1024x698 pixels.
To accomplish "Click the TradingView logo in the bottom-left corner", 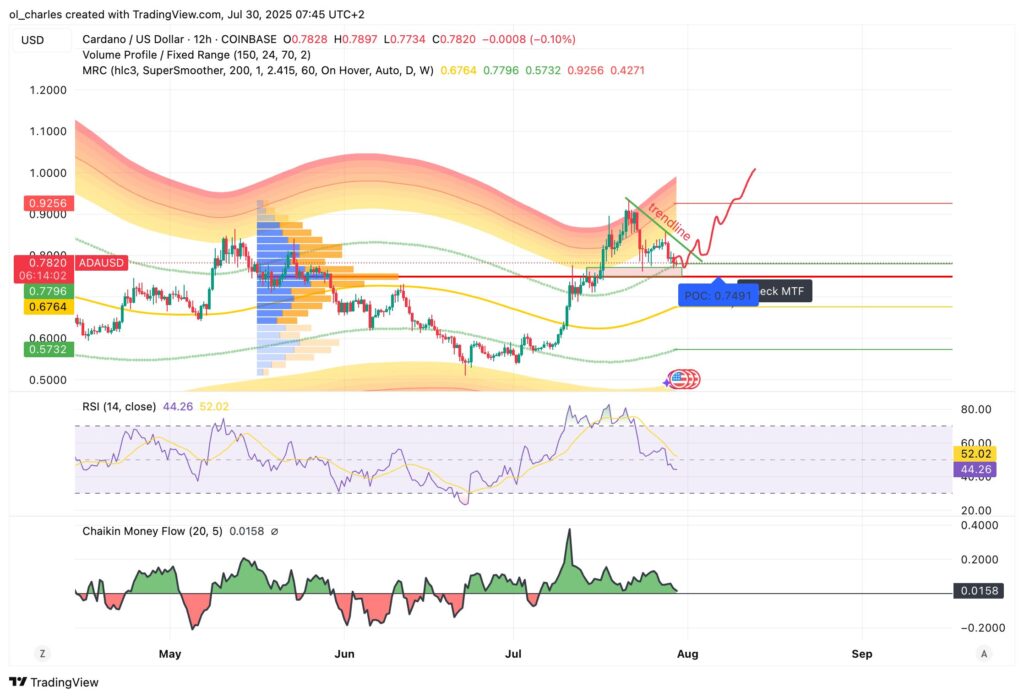I will click(x=54, y=682).
